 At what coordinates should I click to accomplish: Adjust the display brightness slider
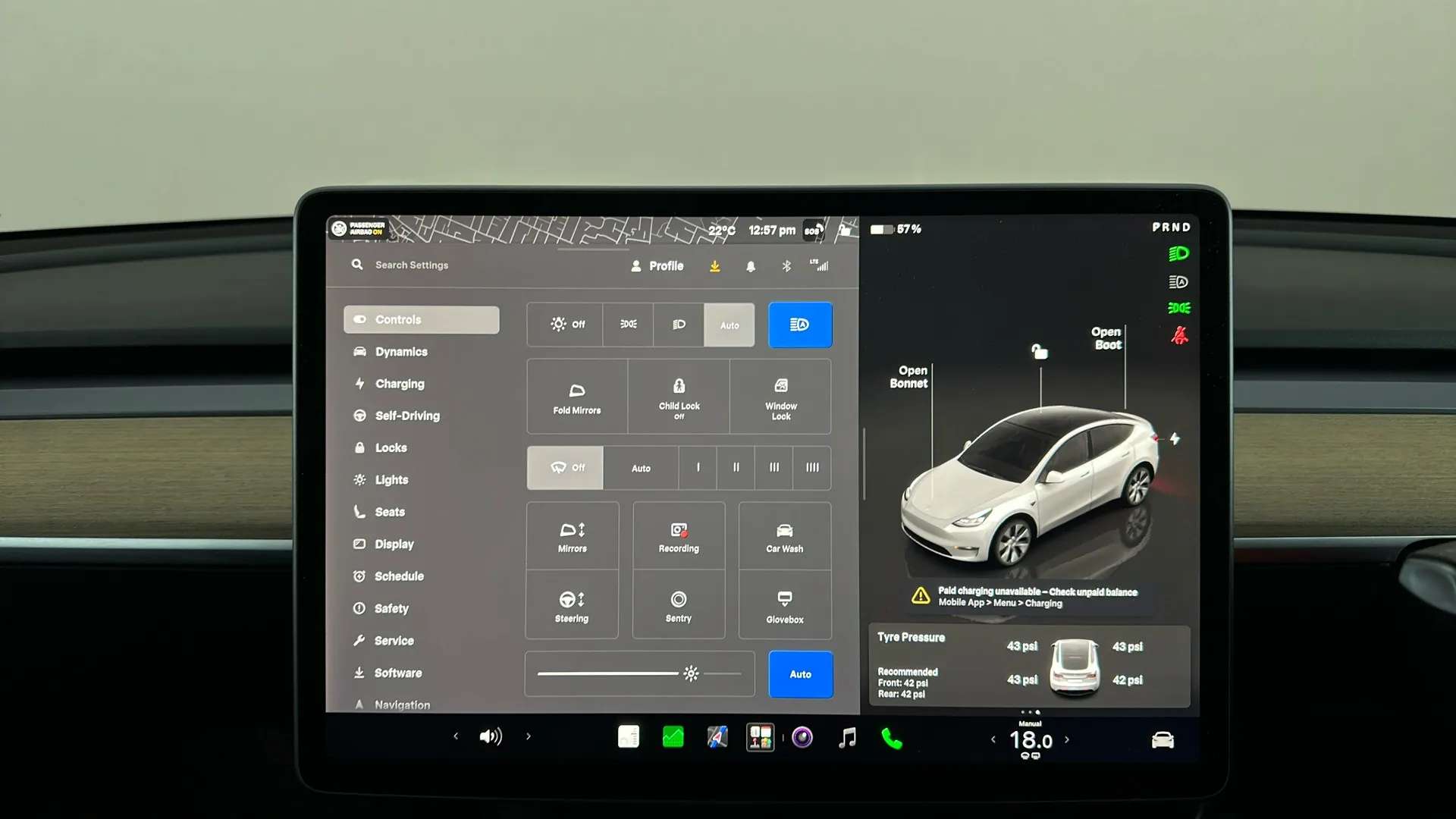pyautogui.click(x=639, y=673)
